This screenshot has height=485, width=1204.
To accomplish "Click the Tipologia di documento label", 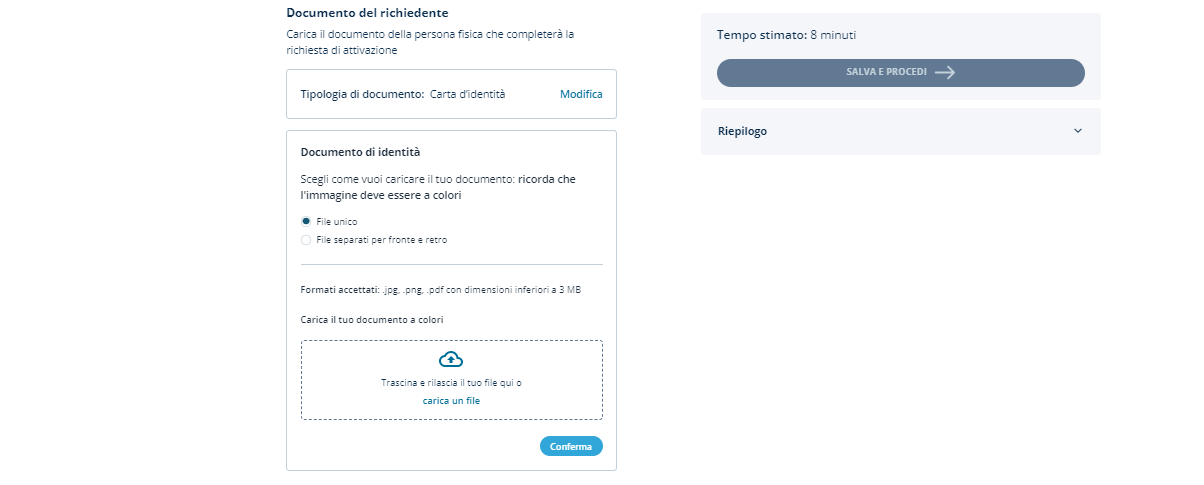I will click(362, 94).
